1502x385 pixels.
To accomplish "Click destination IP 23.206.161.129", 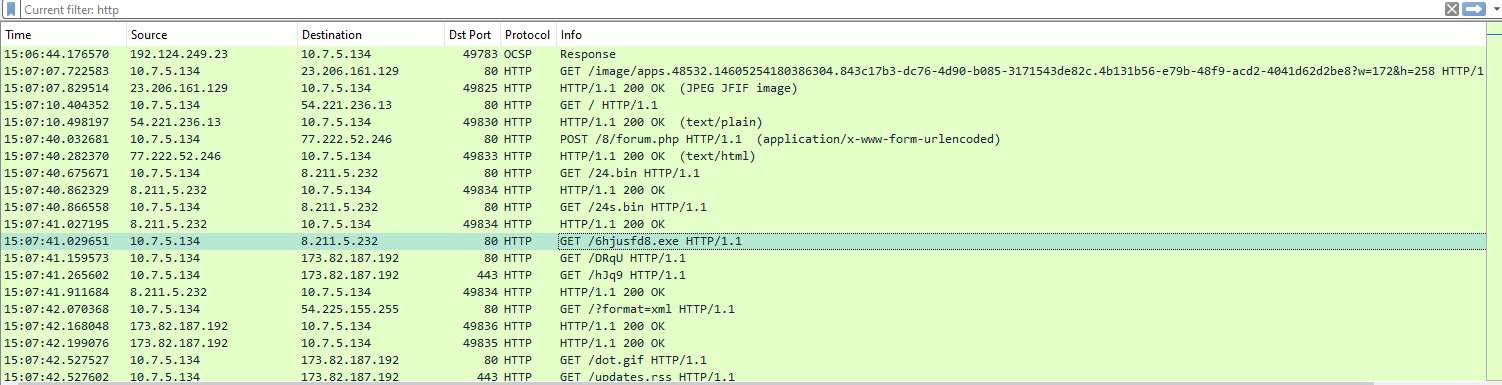I will 350,71.
